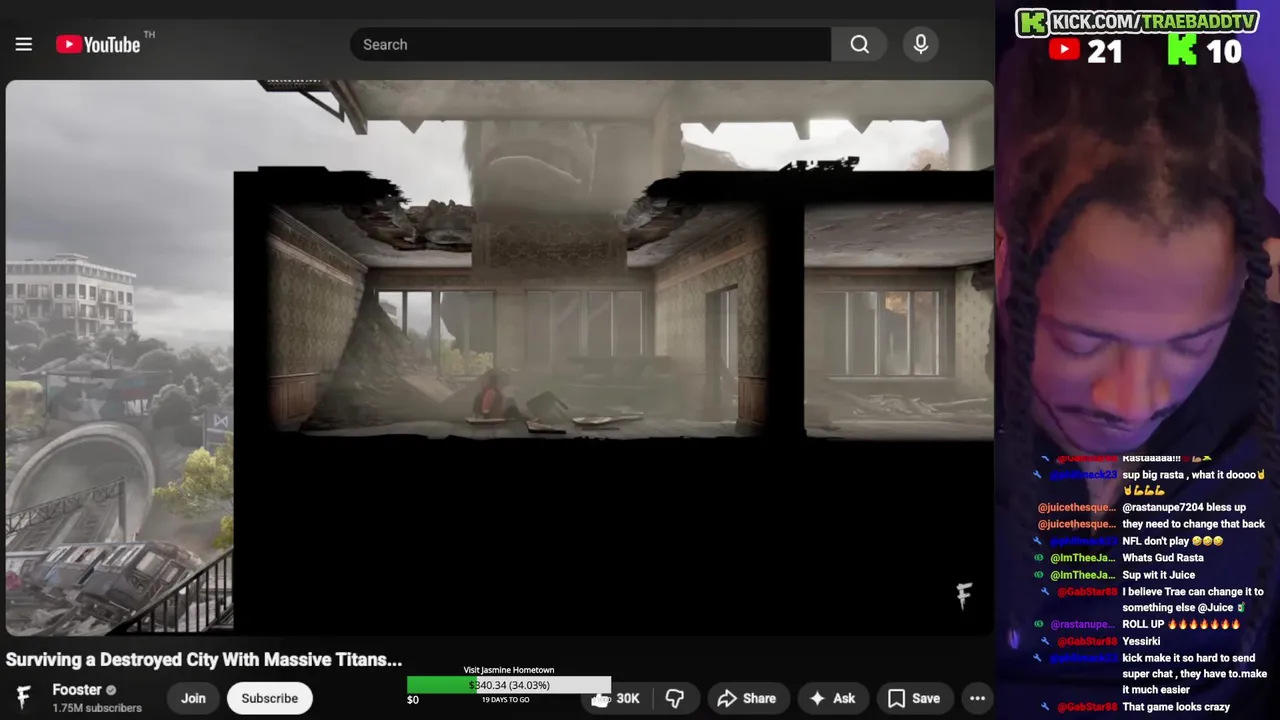Click the streamer webcam feed

click(x=1138, y=260)
